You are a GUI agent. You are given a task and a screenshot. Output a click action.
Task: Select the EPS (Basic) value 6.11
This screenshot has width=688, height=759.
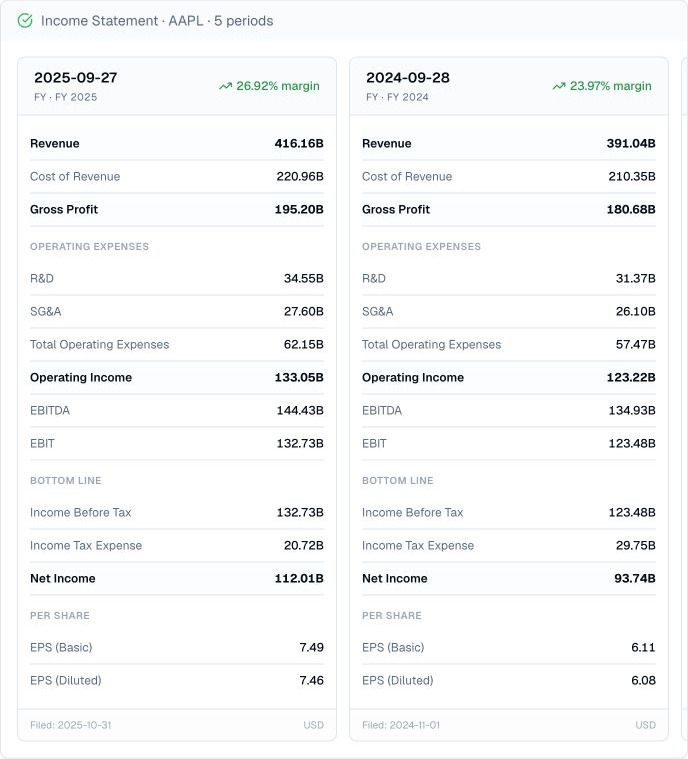(643, 647)
